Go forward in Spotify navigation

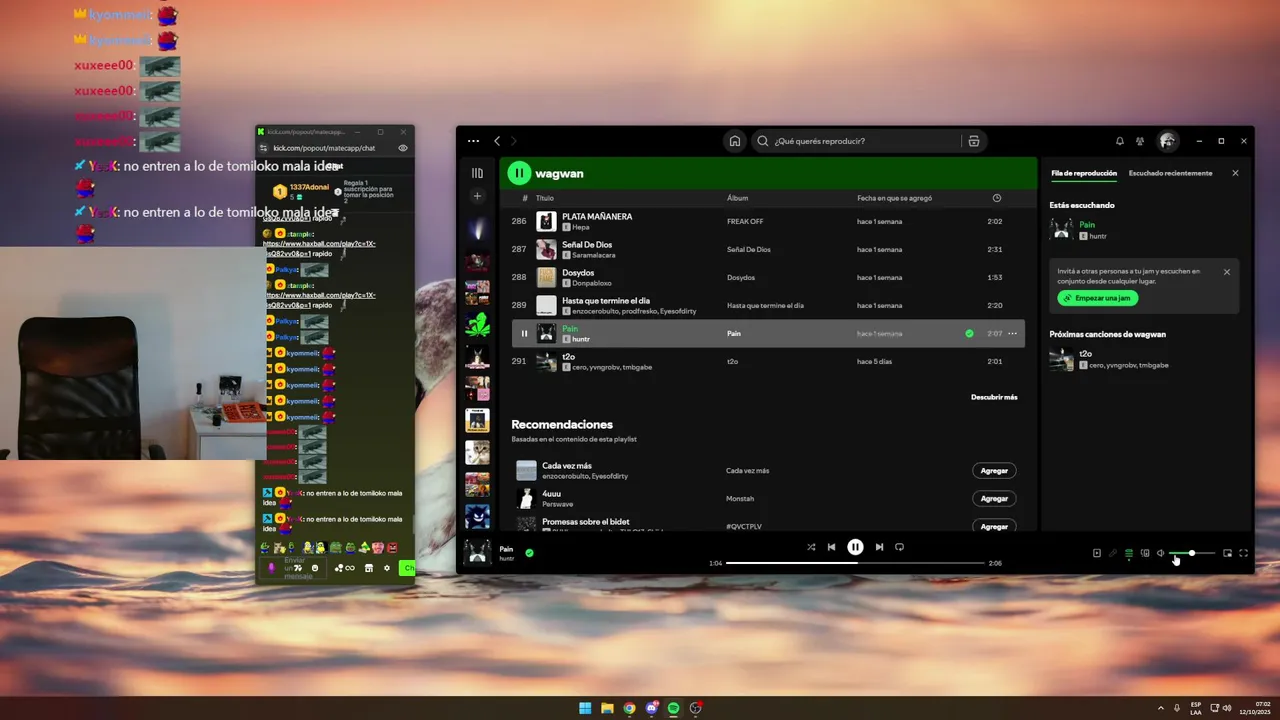(x=514, y=141)
